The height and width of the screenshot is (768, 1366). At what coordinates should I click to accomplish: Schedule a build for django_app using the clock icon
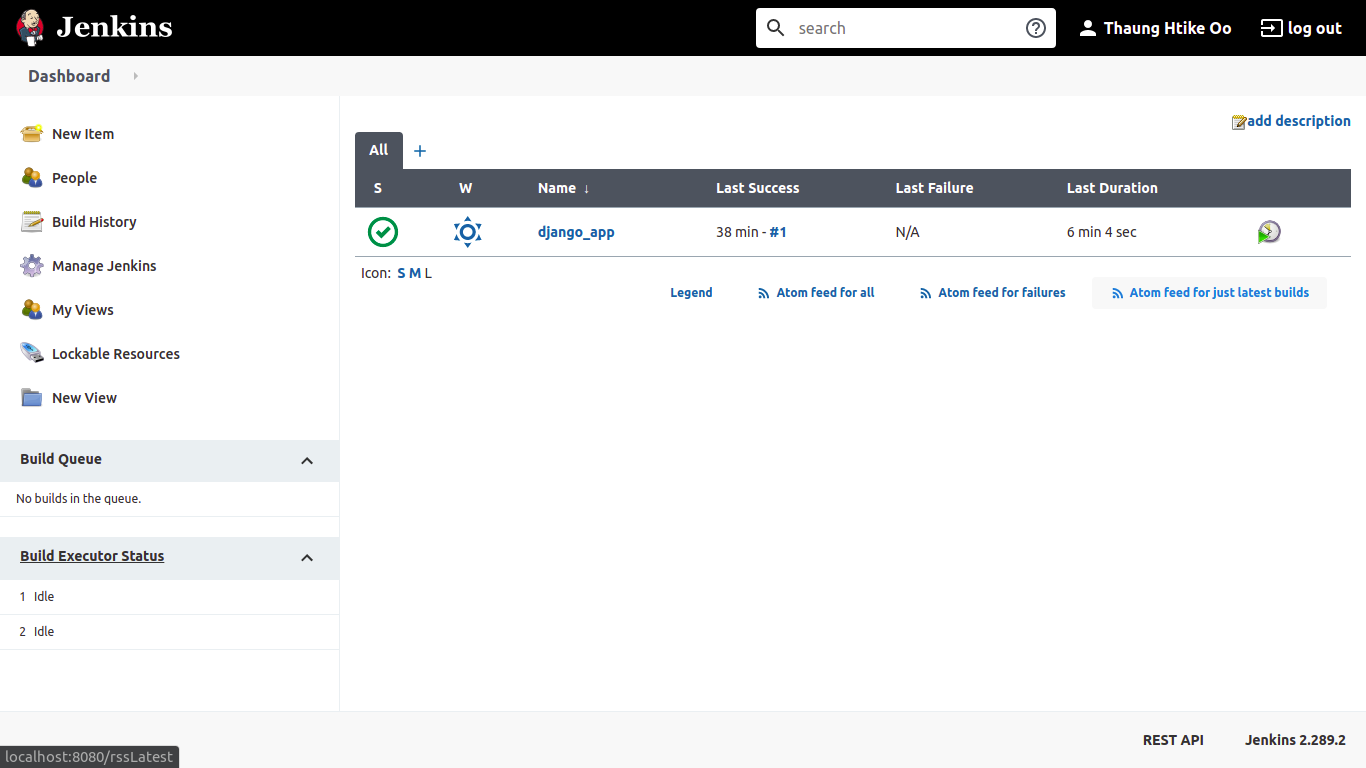tap(1269, 232)
